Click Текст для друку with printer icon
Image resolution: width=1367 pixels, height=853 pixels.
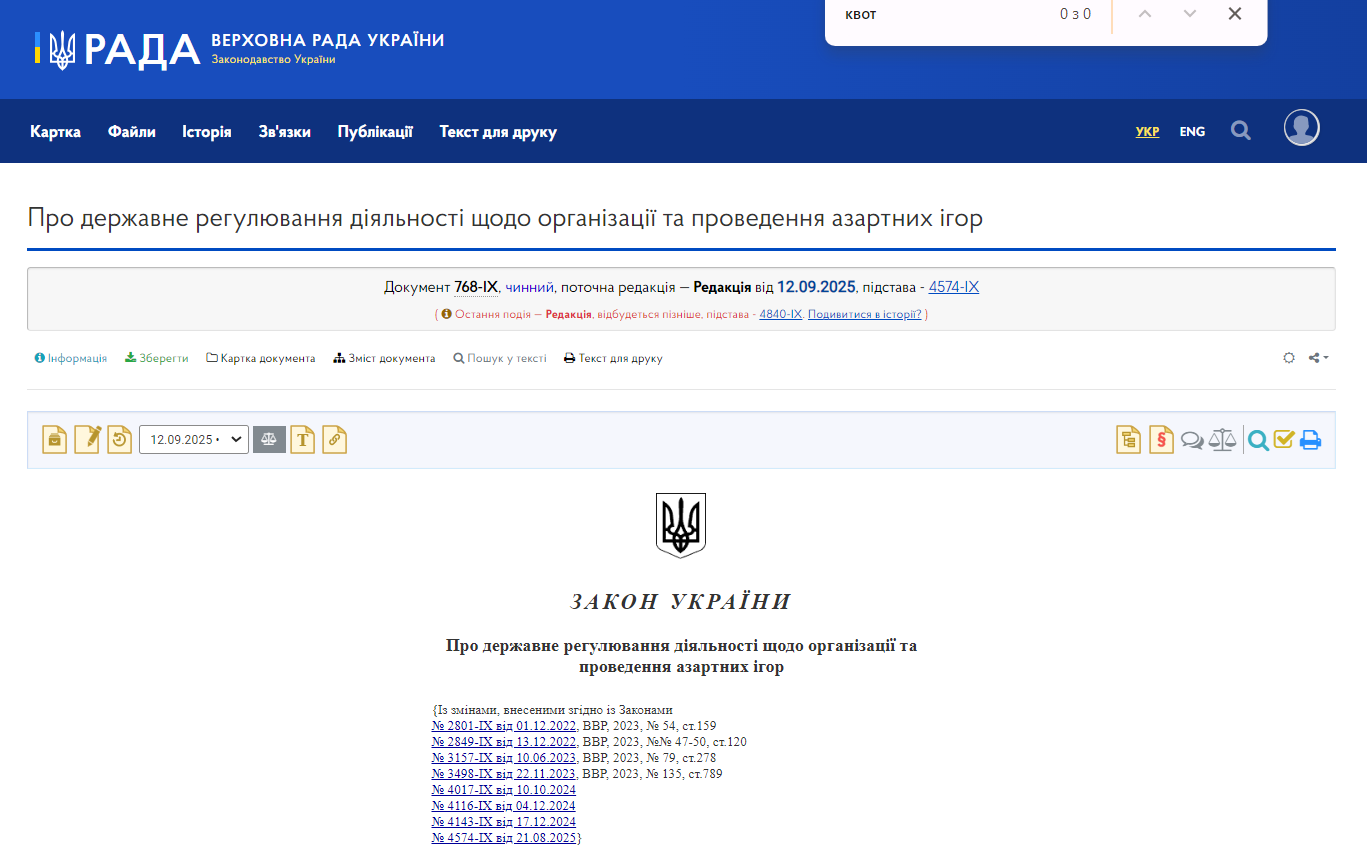pos(613,358)
